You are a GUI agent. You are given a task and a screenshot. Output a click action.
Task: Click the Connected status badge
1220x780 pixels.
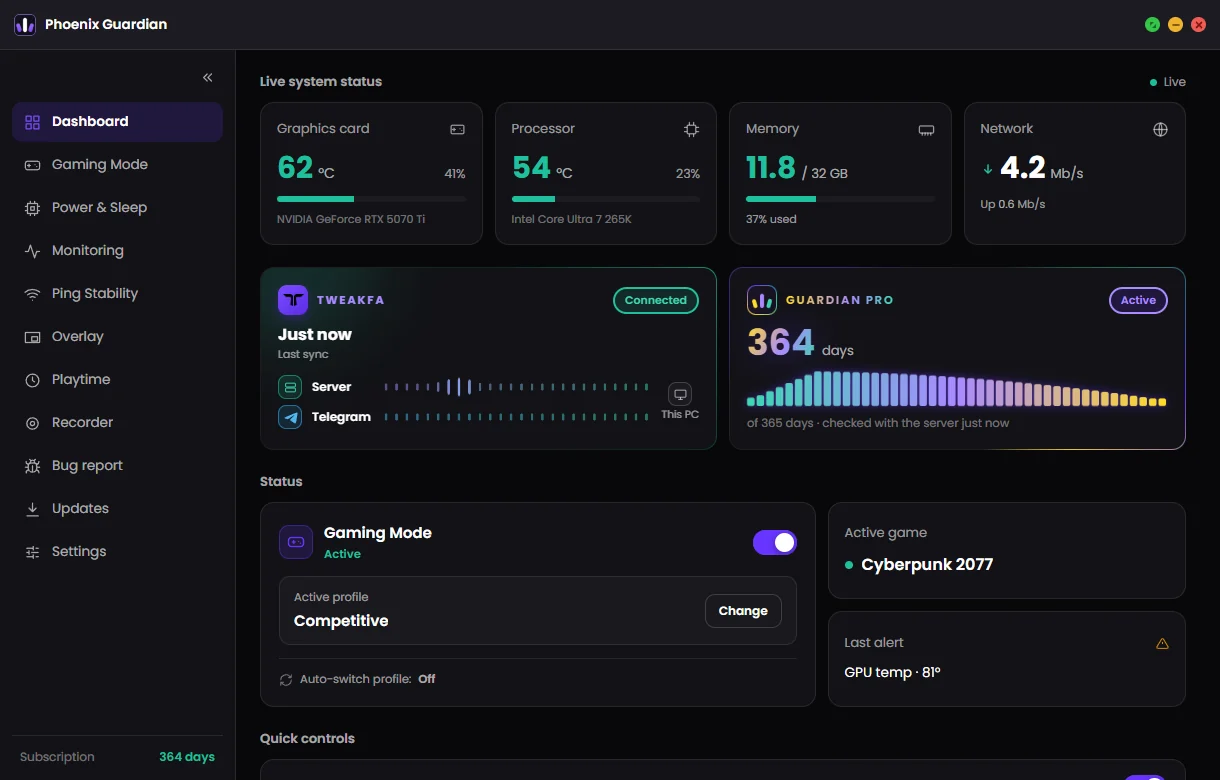click(x=656, y=300)
